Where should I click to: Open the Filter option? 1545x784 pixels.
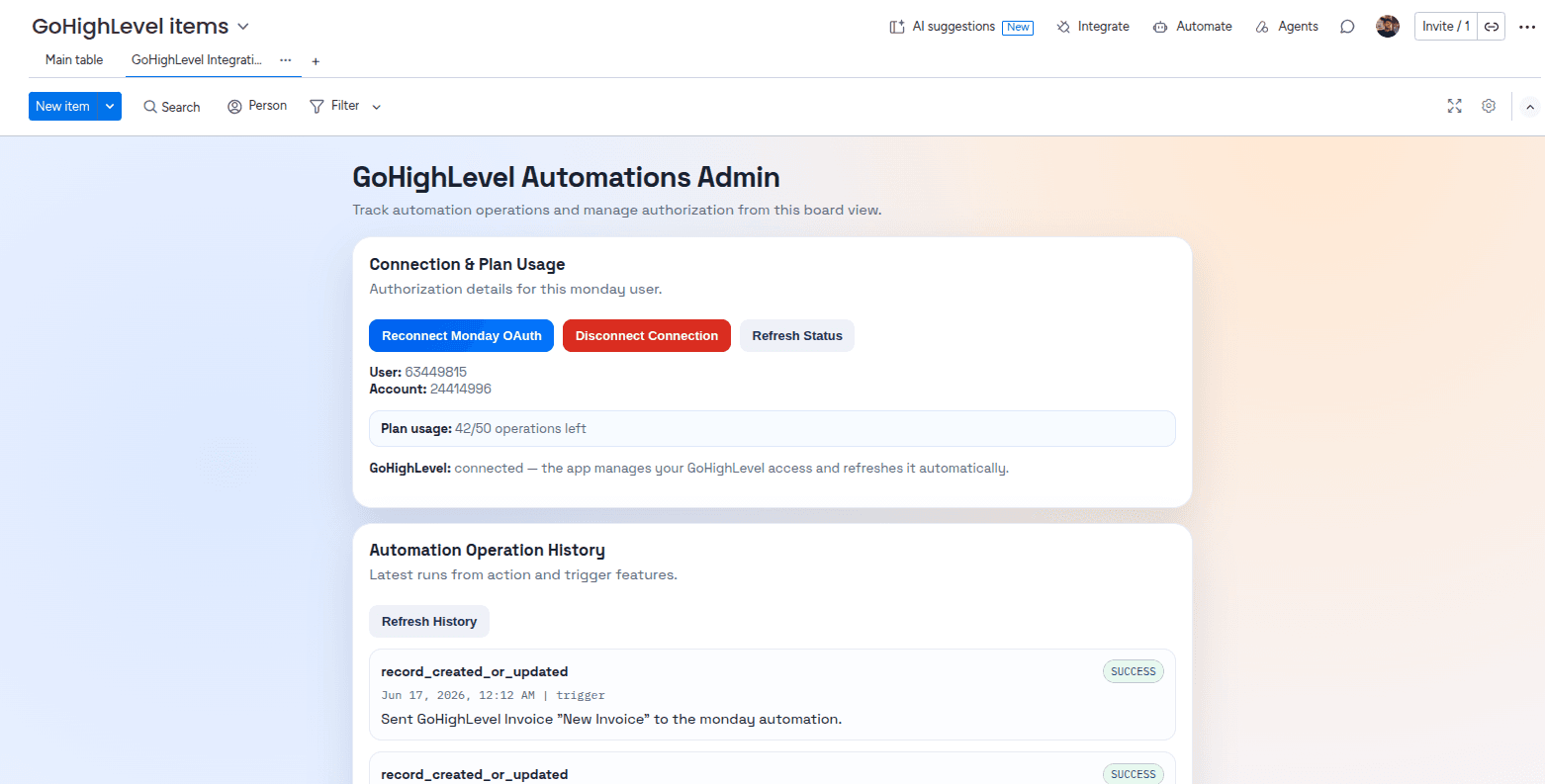coord(335,106)
